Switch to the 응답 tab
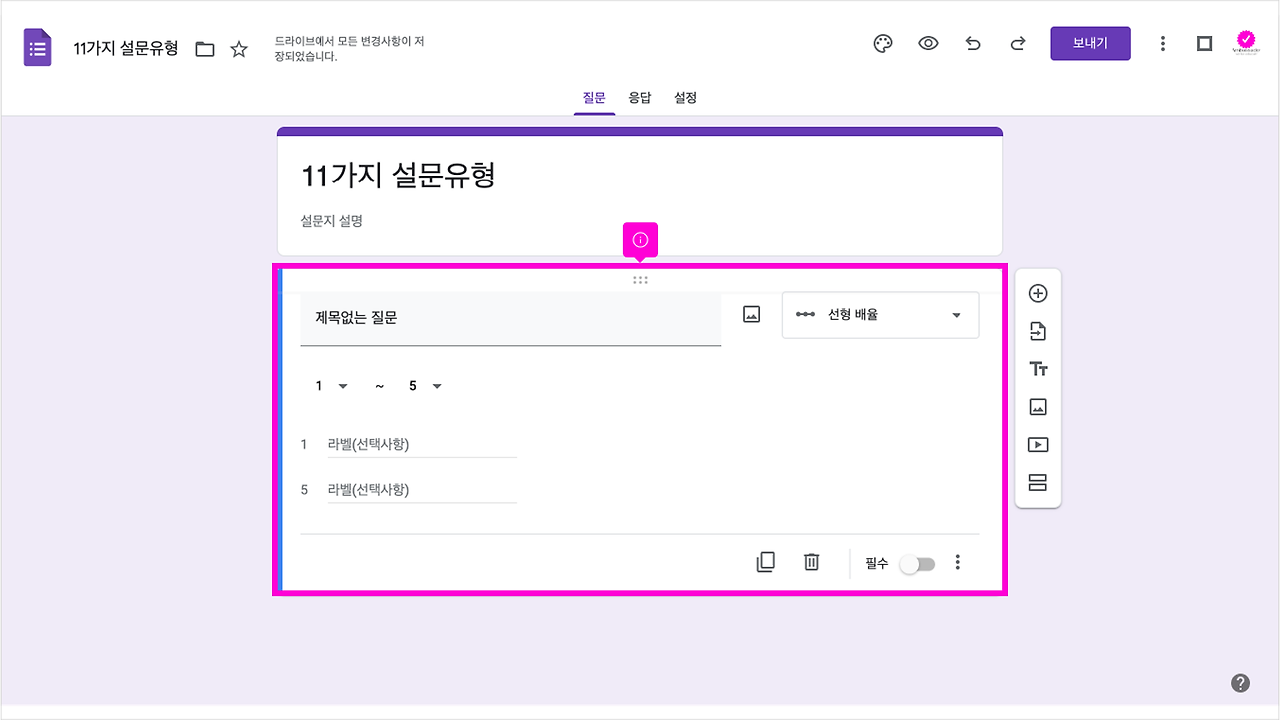 (640, 97)
